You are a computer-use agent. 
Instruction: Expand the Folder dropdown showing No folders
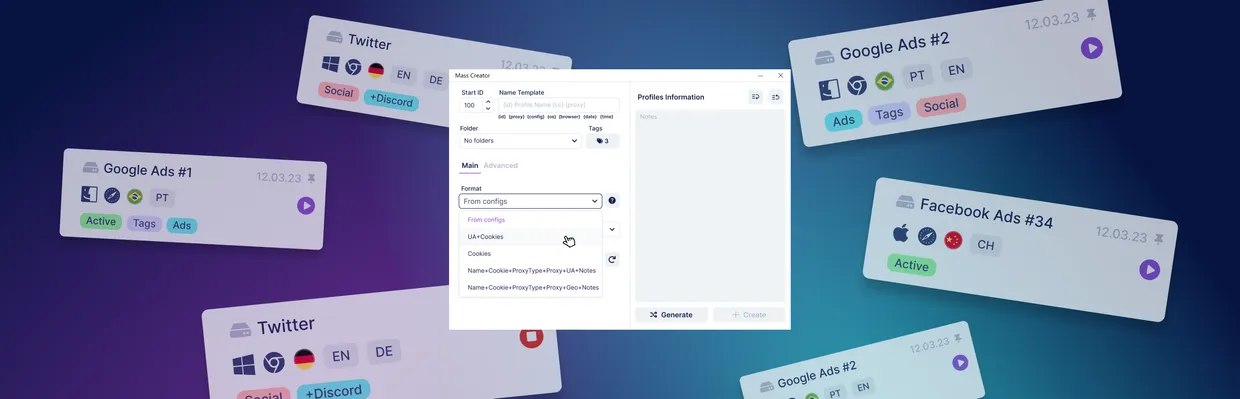point(520,141)
